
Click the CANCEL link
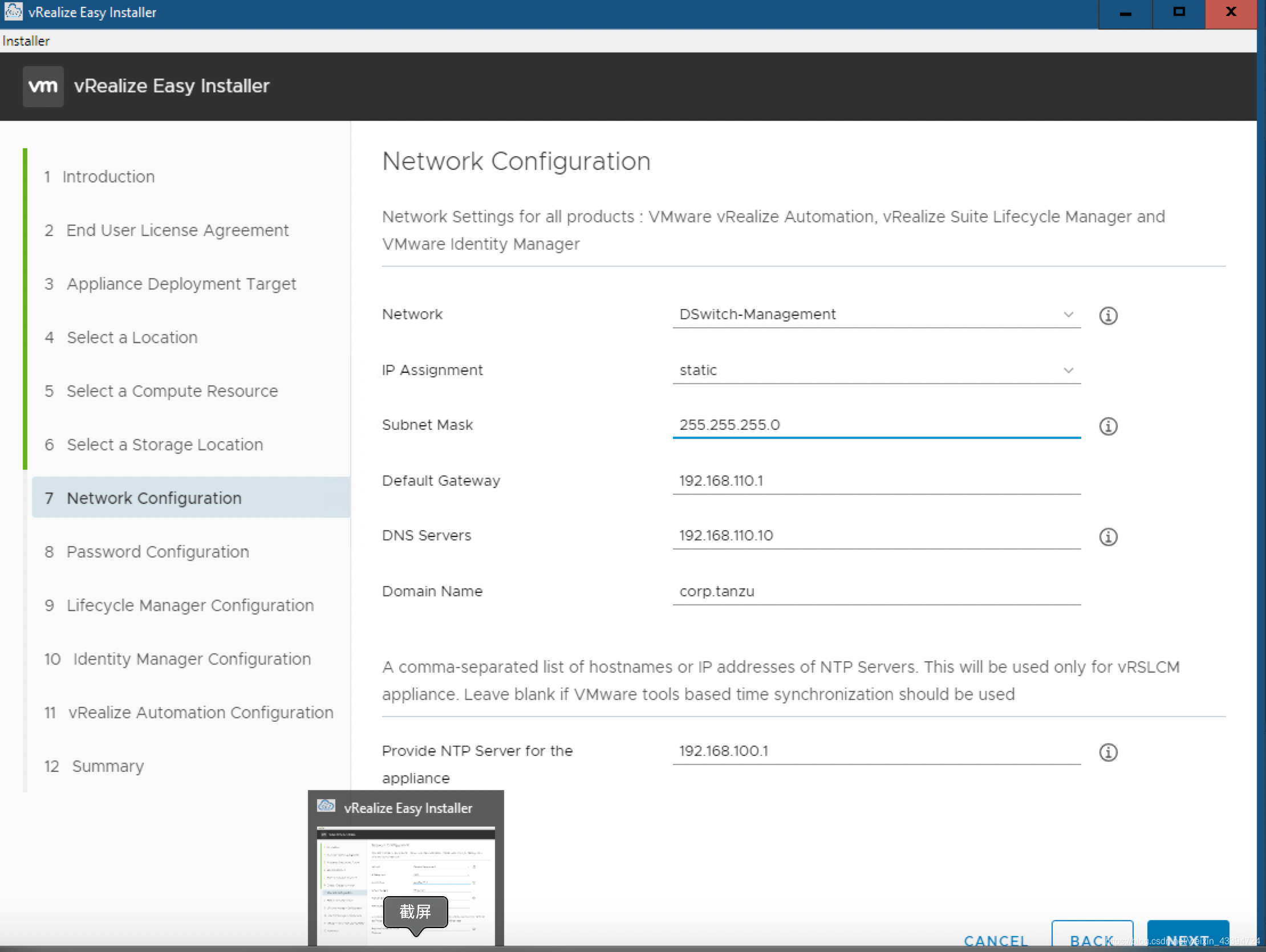tap(995, 940)
